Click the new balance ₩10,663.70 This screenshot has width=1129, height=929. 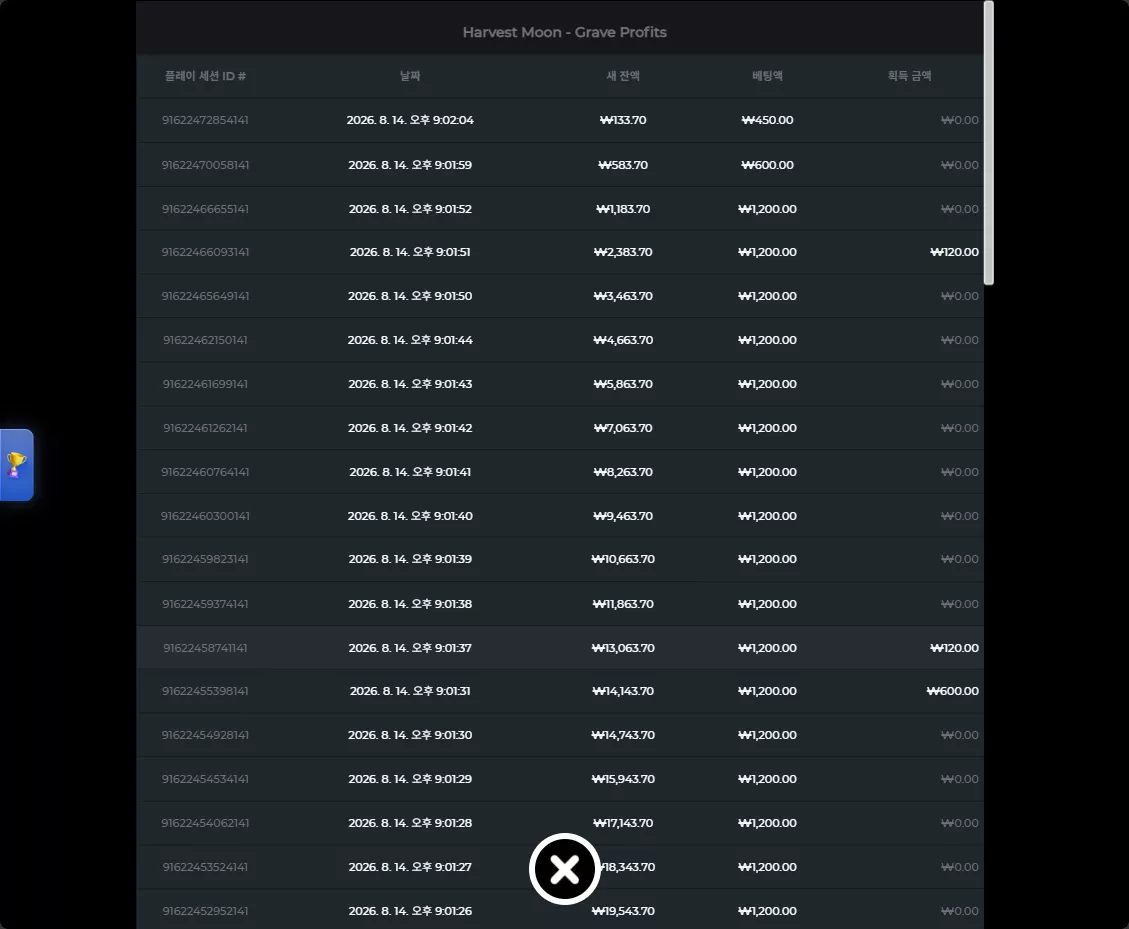(623, 559)
